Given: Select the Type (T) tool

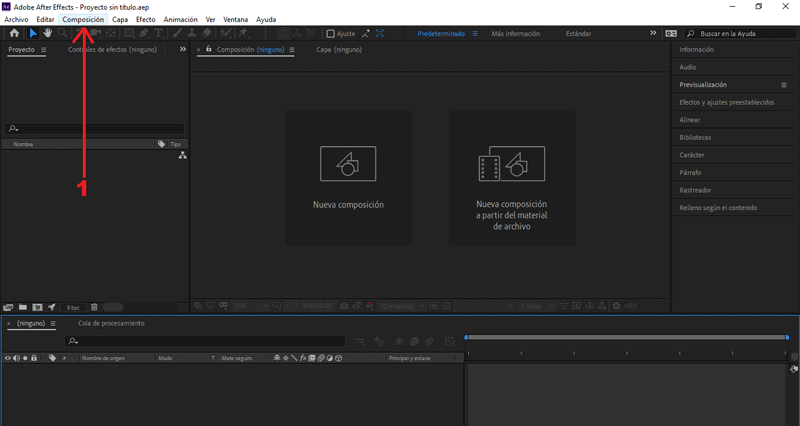Looking at the screenshot, I should point(159,33).
